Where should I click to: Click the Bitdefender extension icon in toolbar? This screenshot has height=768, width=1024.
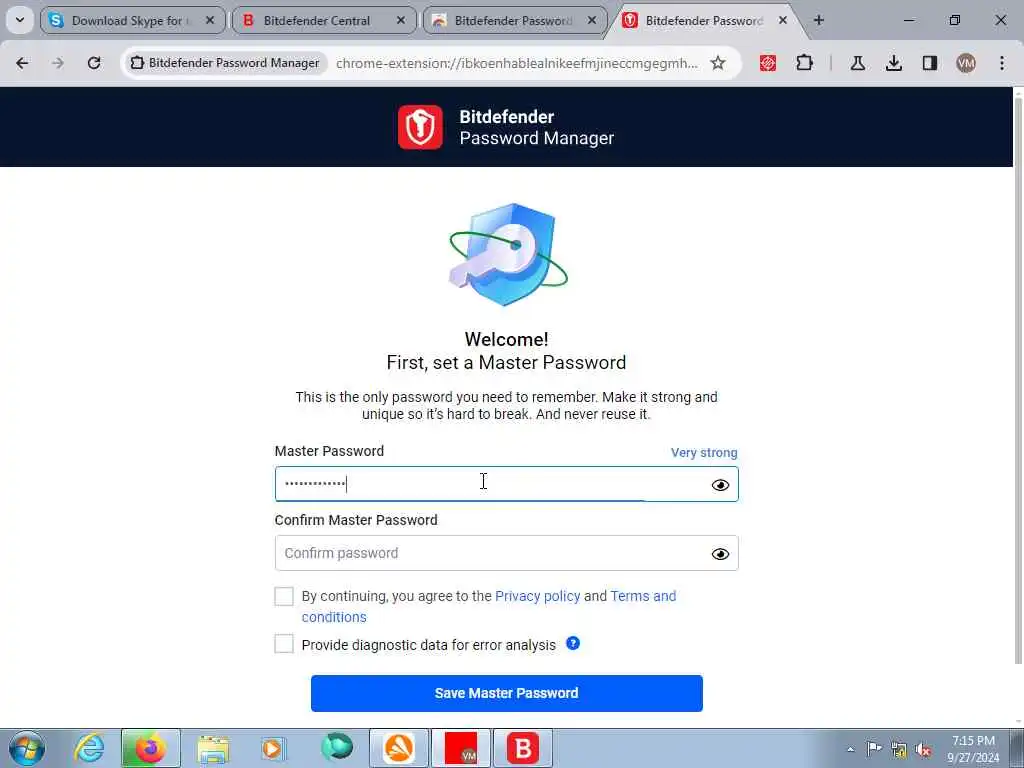click(768, 63)
